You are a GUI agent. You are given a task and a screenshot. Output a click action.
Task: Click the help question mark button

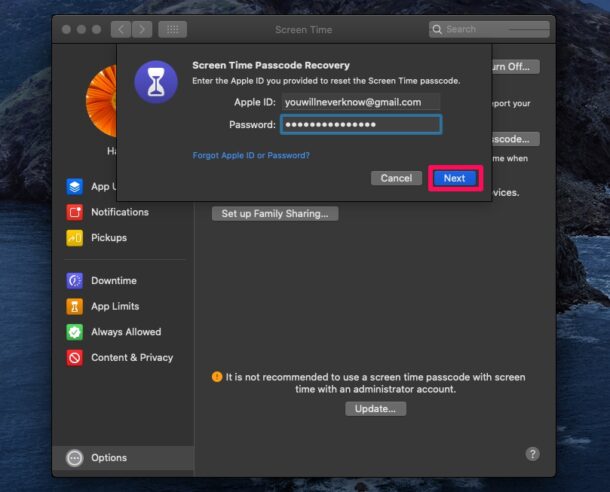(x=533, y=454)
